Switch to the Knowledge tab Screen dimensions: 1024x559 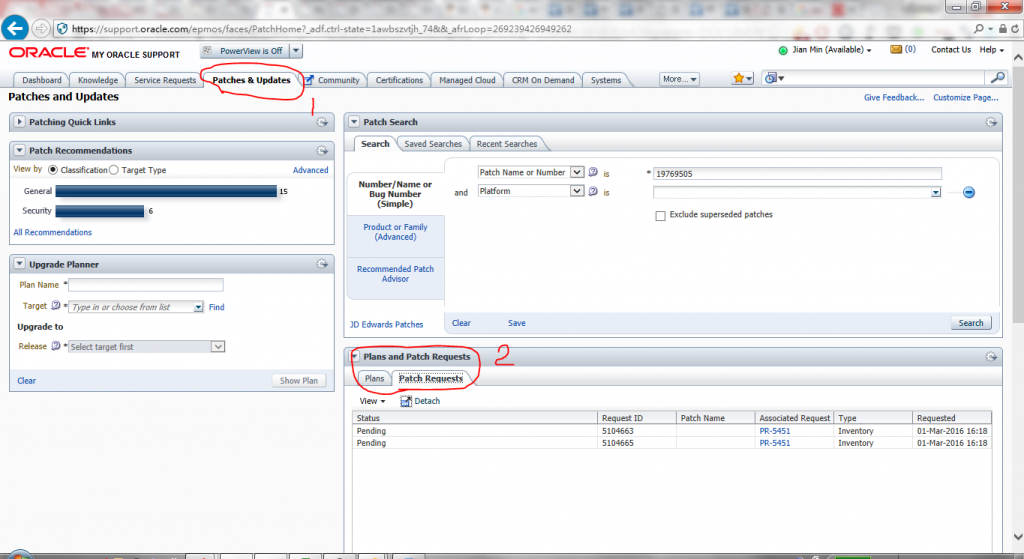[x=98, y=80]
